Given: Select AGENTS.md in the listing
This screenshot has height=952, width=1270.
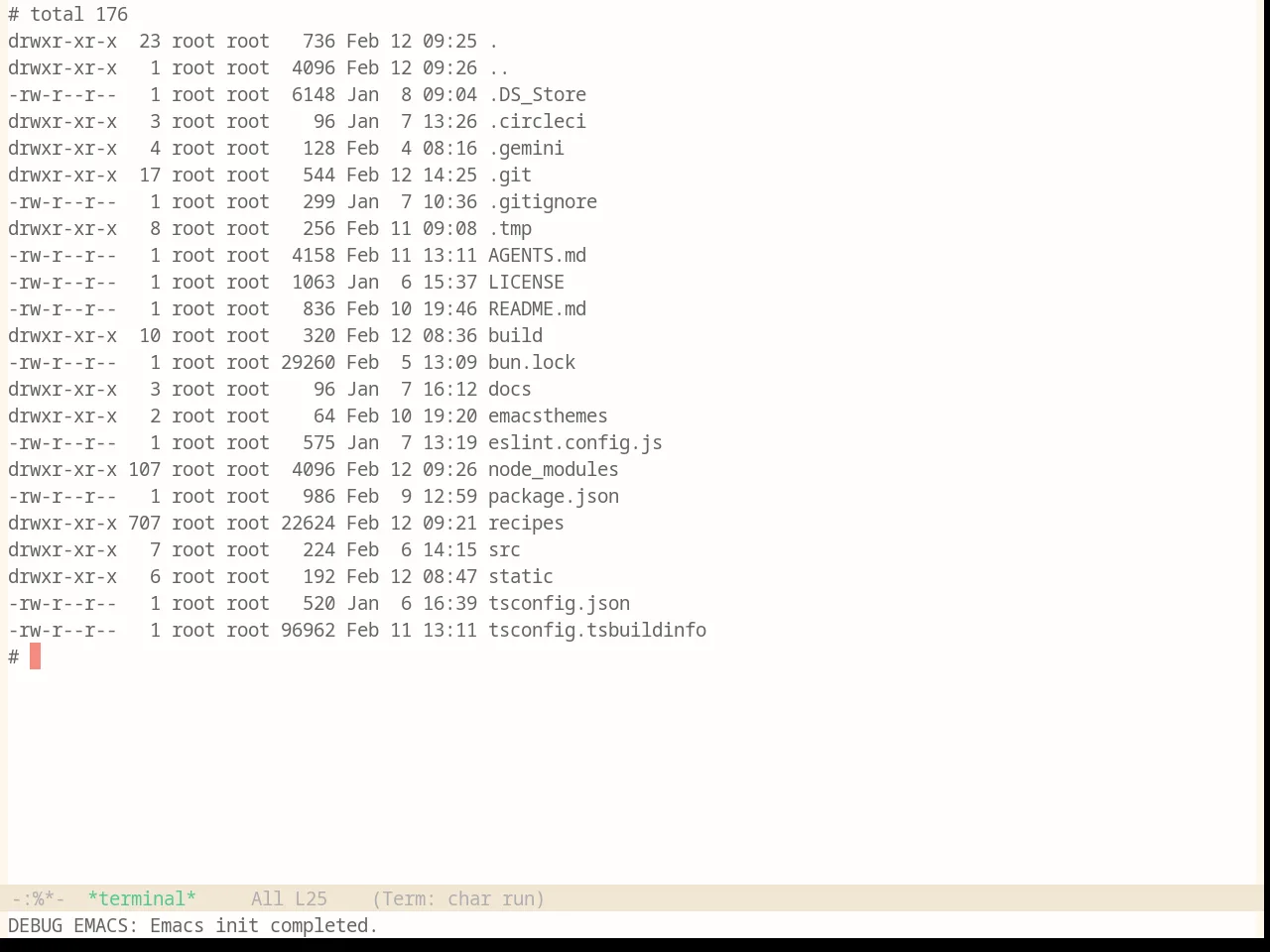Looking at the screenshot, I should pyautogui.click(x=537, y=256).
